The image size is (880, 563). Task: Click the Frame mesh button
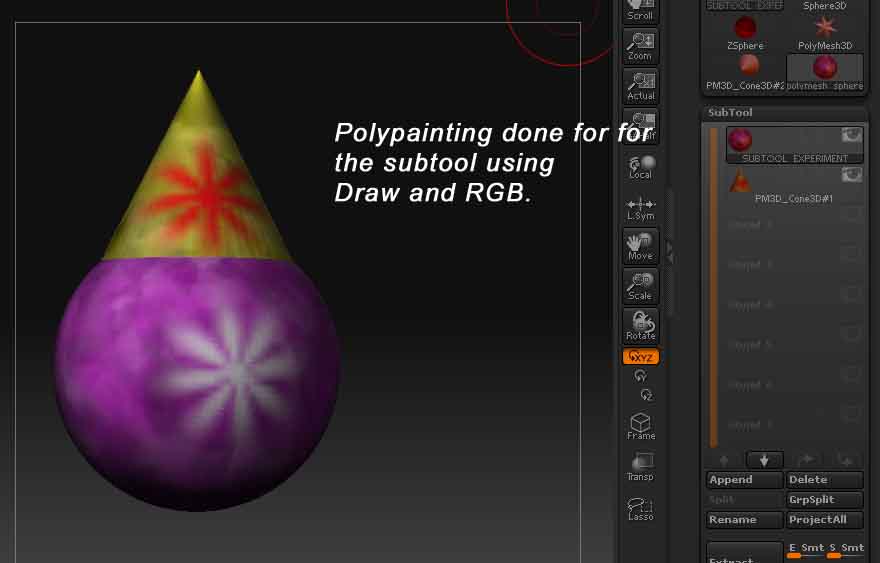coord(640,427)
